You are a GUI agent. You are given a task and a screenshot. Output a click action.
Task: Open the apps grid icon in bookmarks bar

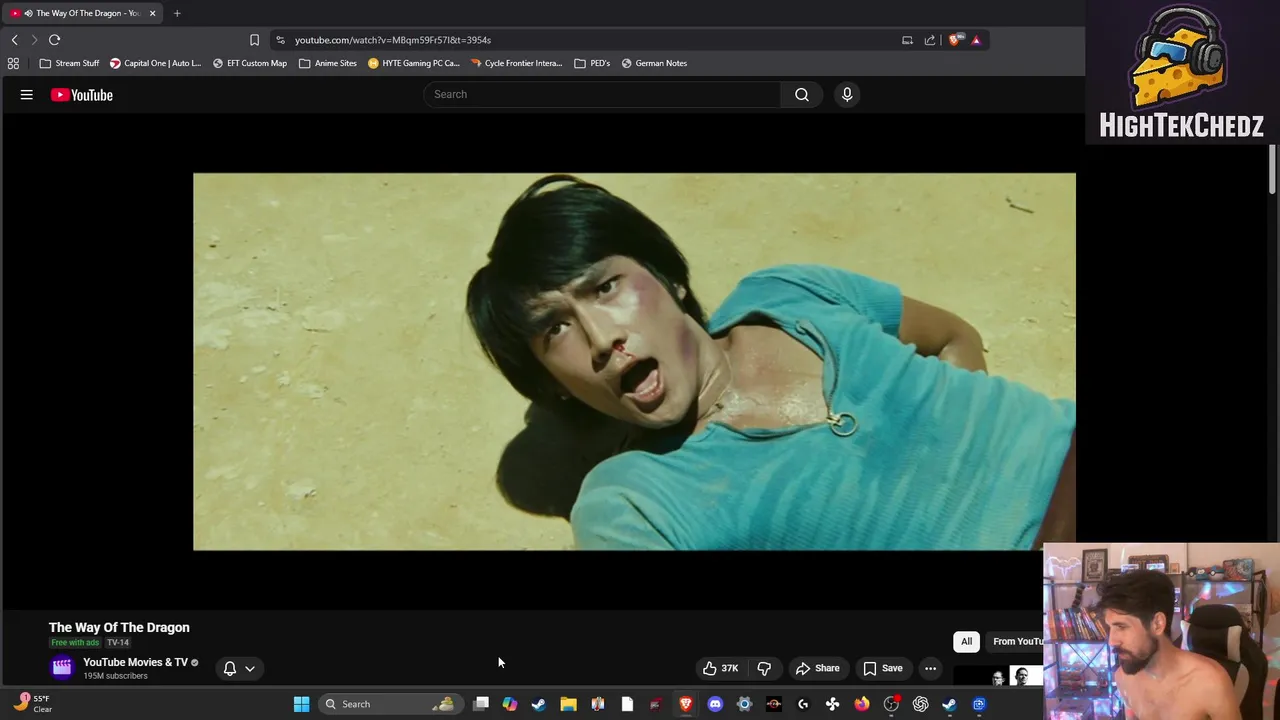pos(13,63)
